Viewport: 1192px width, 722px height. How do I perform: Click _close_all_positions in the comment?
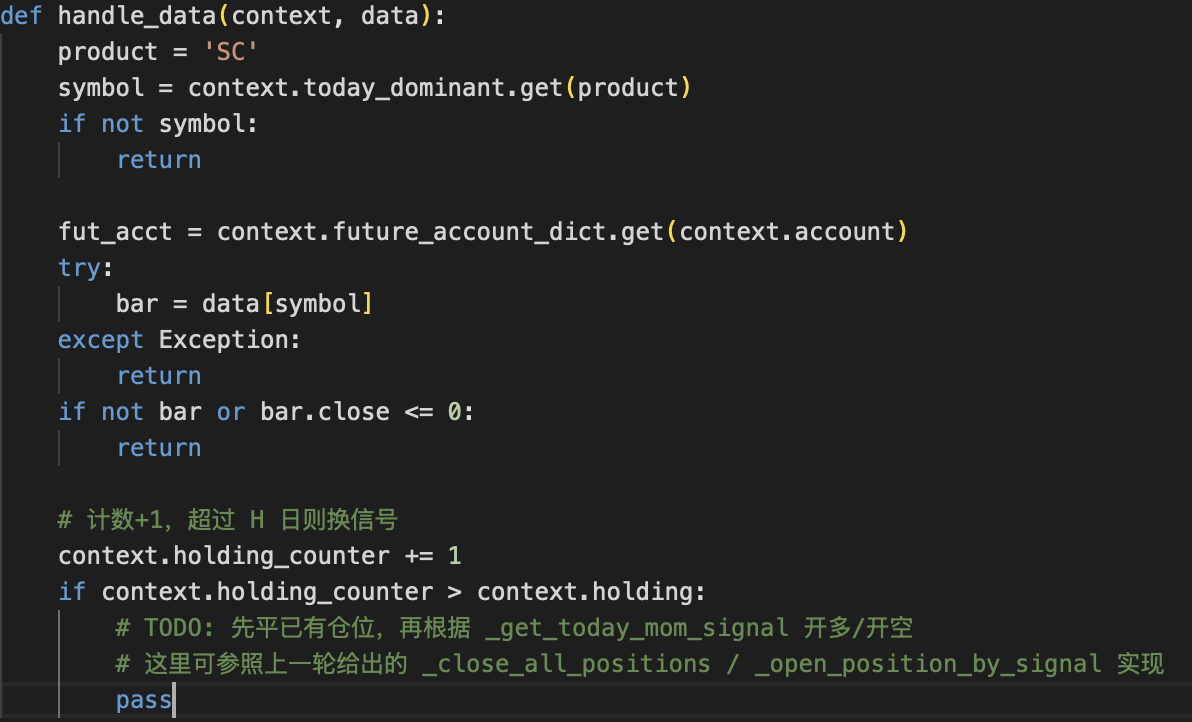(566, 663)
